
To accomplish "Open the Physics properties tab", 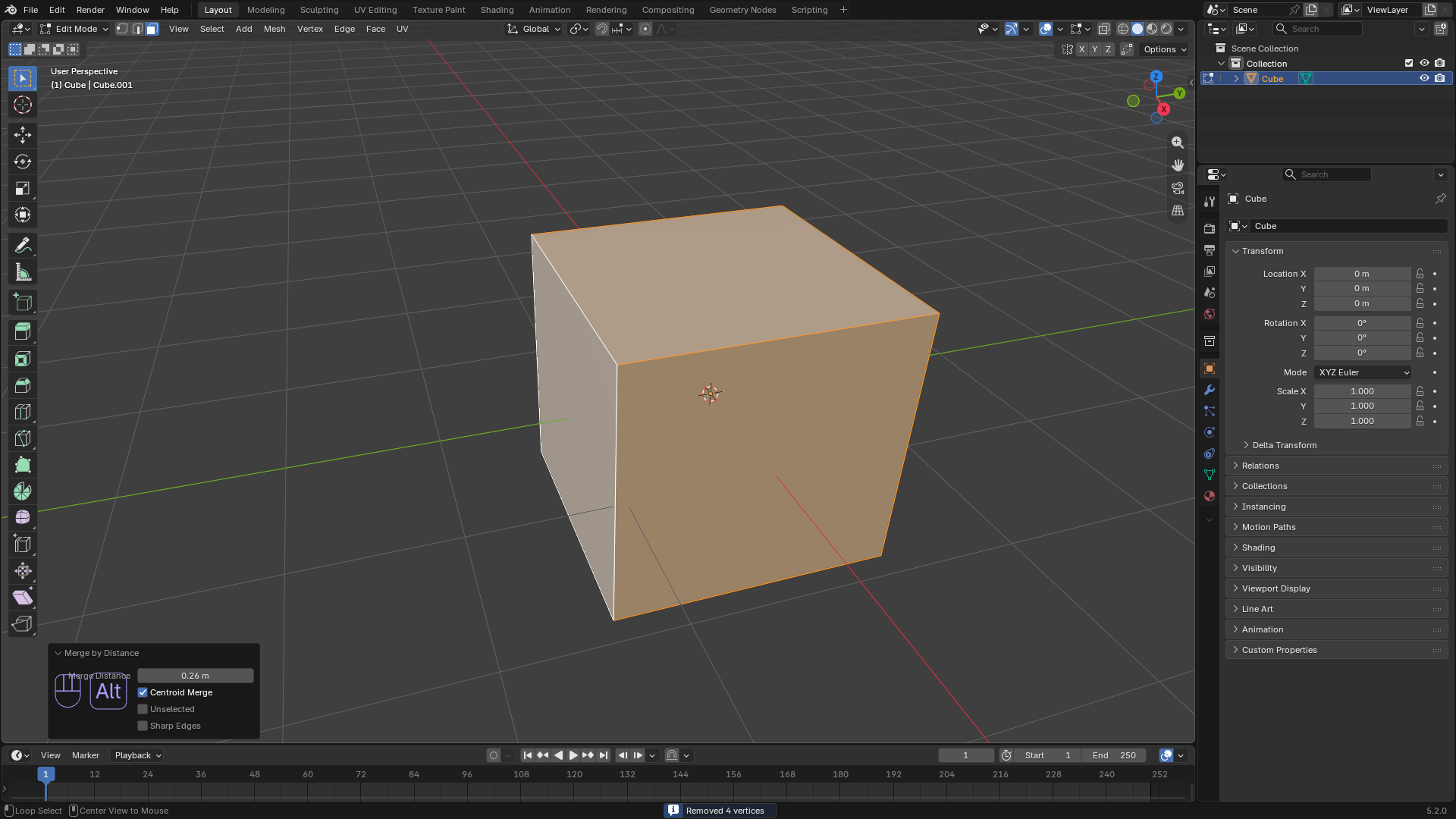I will click(1210, 432).
